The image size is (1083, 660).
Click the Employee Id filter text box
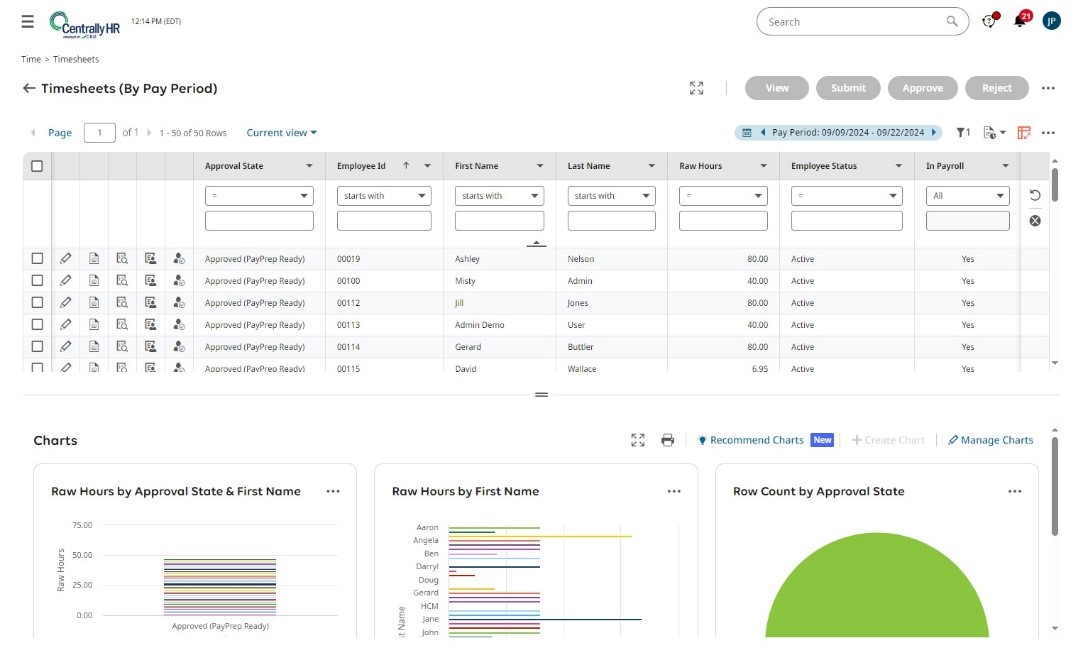pos(384,221)
